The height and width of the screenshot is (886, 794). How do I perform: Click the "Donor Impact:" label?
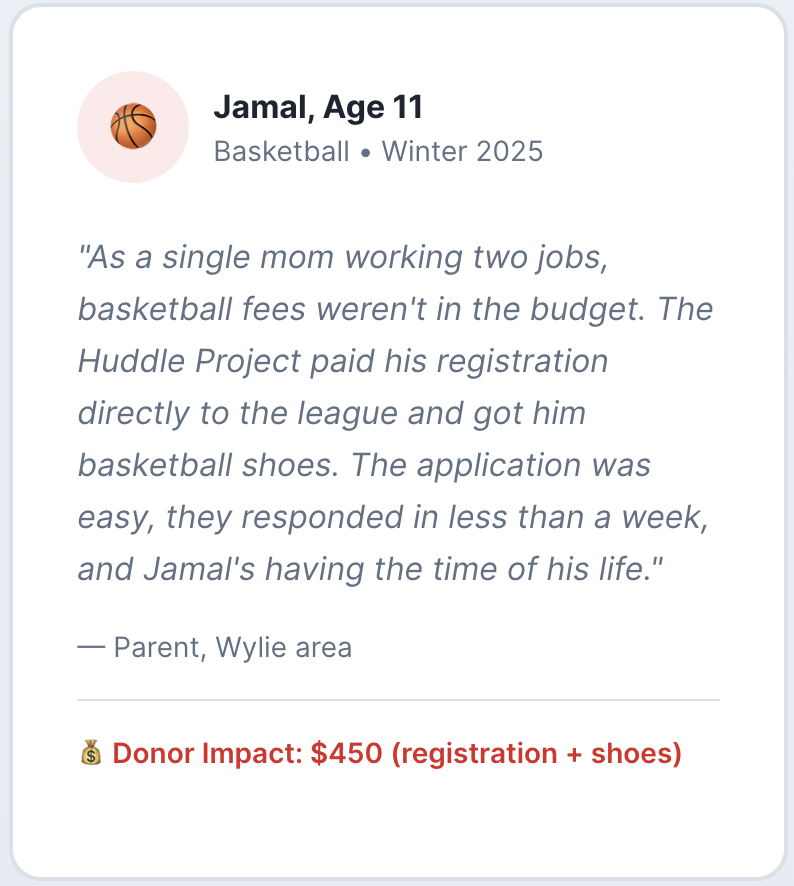coord(207,753)
